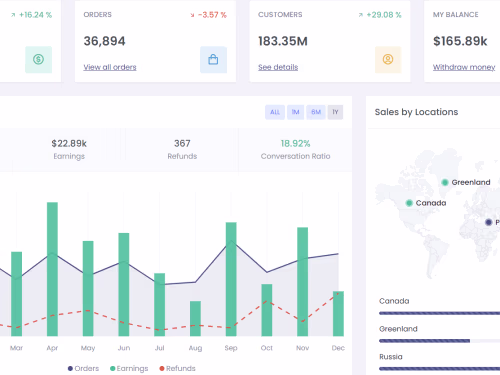Toggle the Earnings series in chart legend

point(129,368)
